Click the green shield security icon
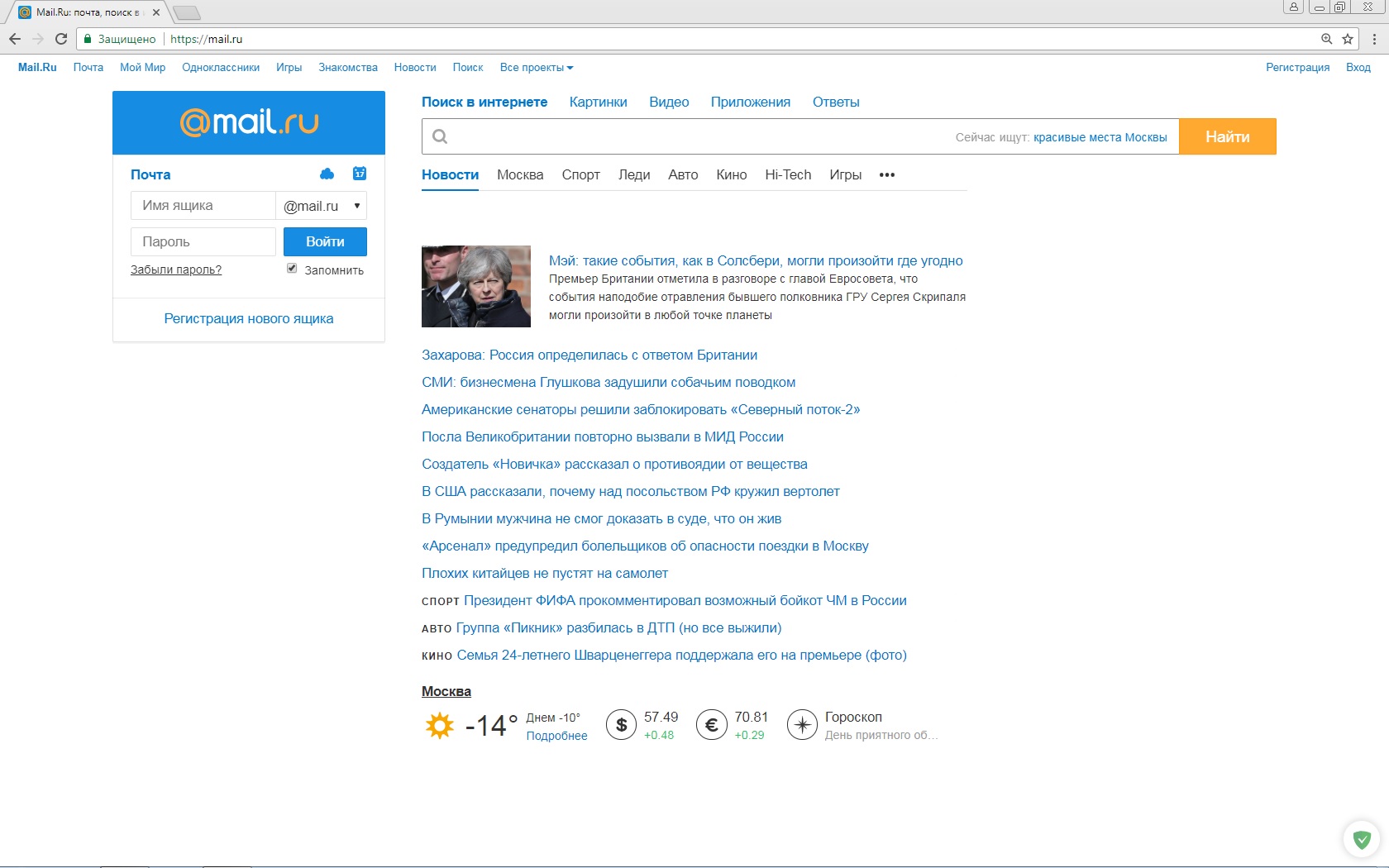1389x868 pixels. 1362,840
